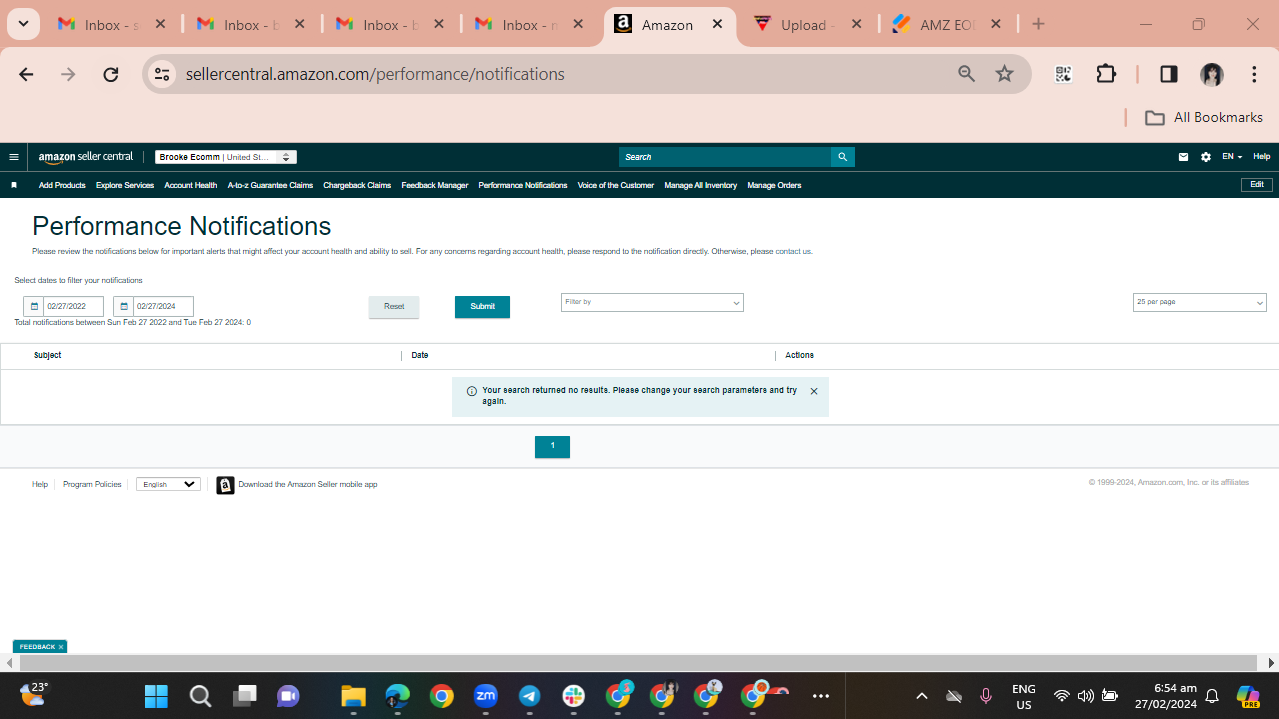Open calendar icon for end date
Viewport: 1279px width, 719px height.
tap(124, 307)
